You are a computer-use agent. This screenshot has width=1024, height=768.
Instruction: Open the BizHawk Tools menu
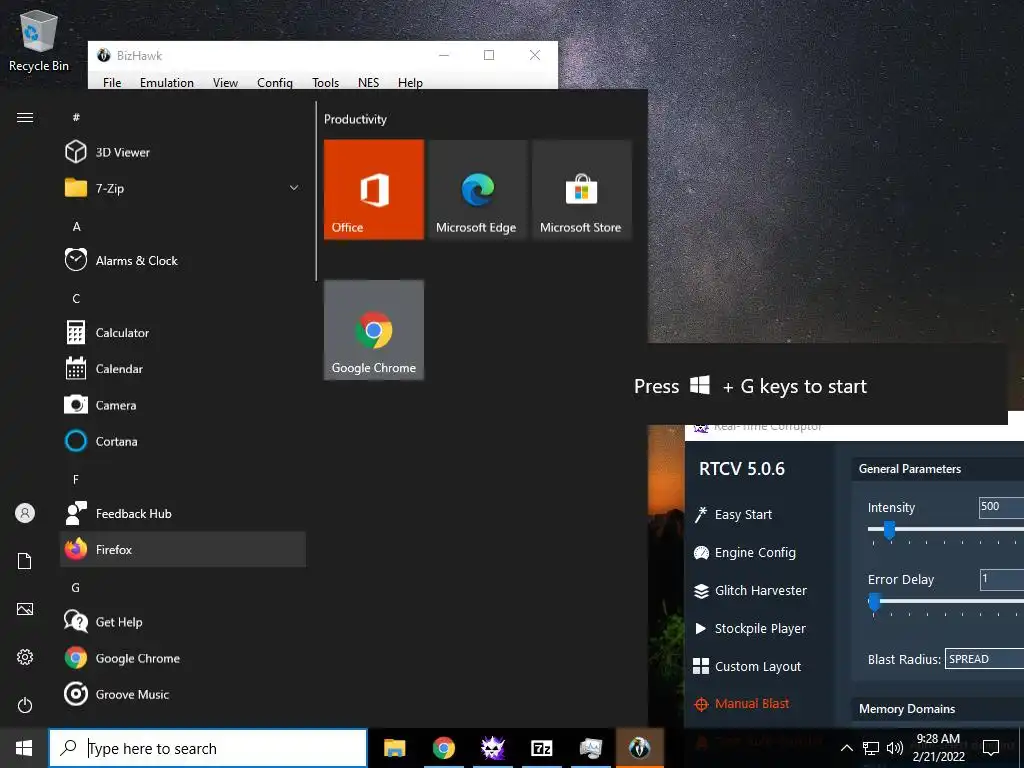pyautogui.click(x=325, y=82)
